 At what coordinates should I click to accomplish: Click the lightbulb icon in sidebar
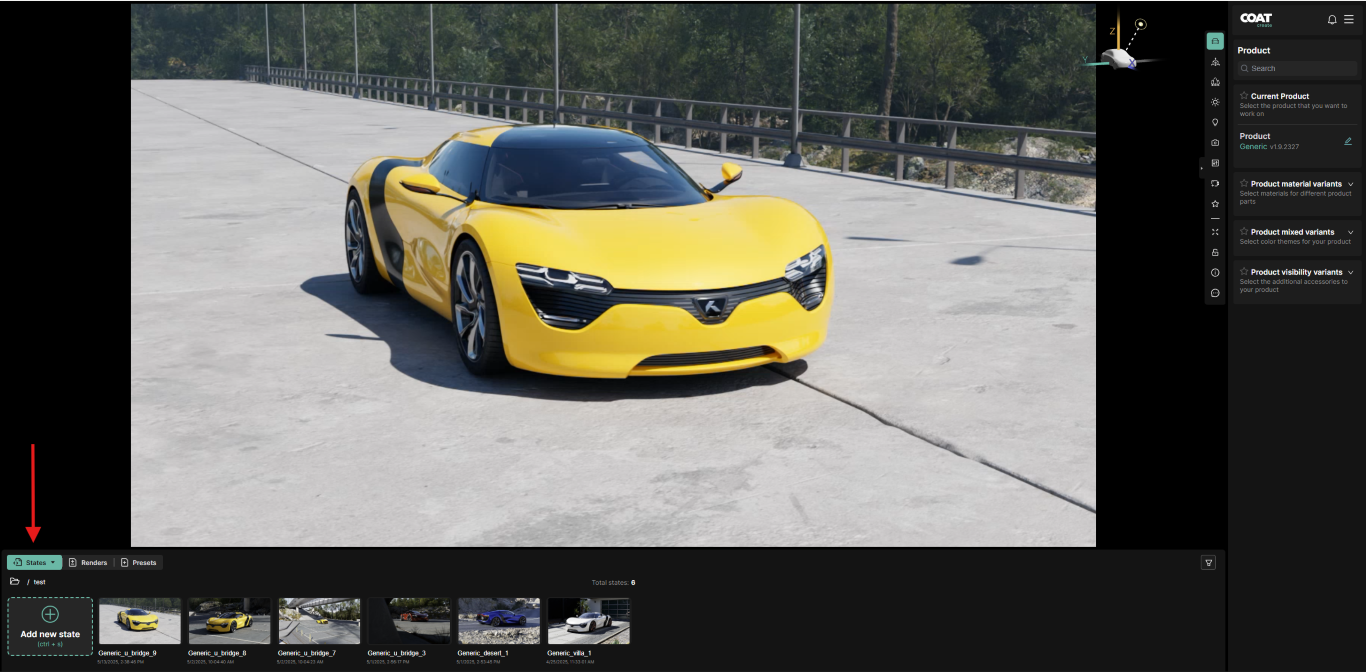coord(1215,122)
